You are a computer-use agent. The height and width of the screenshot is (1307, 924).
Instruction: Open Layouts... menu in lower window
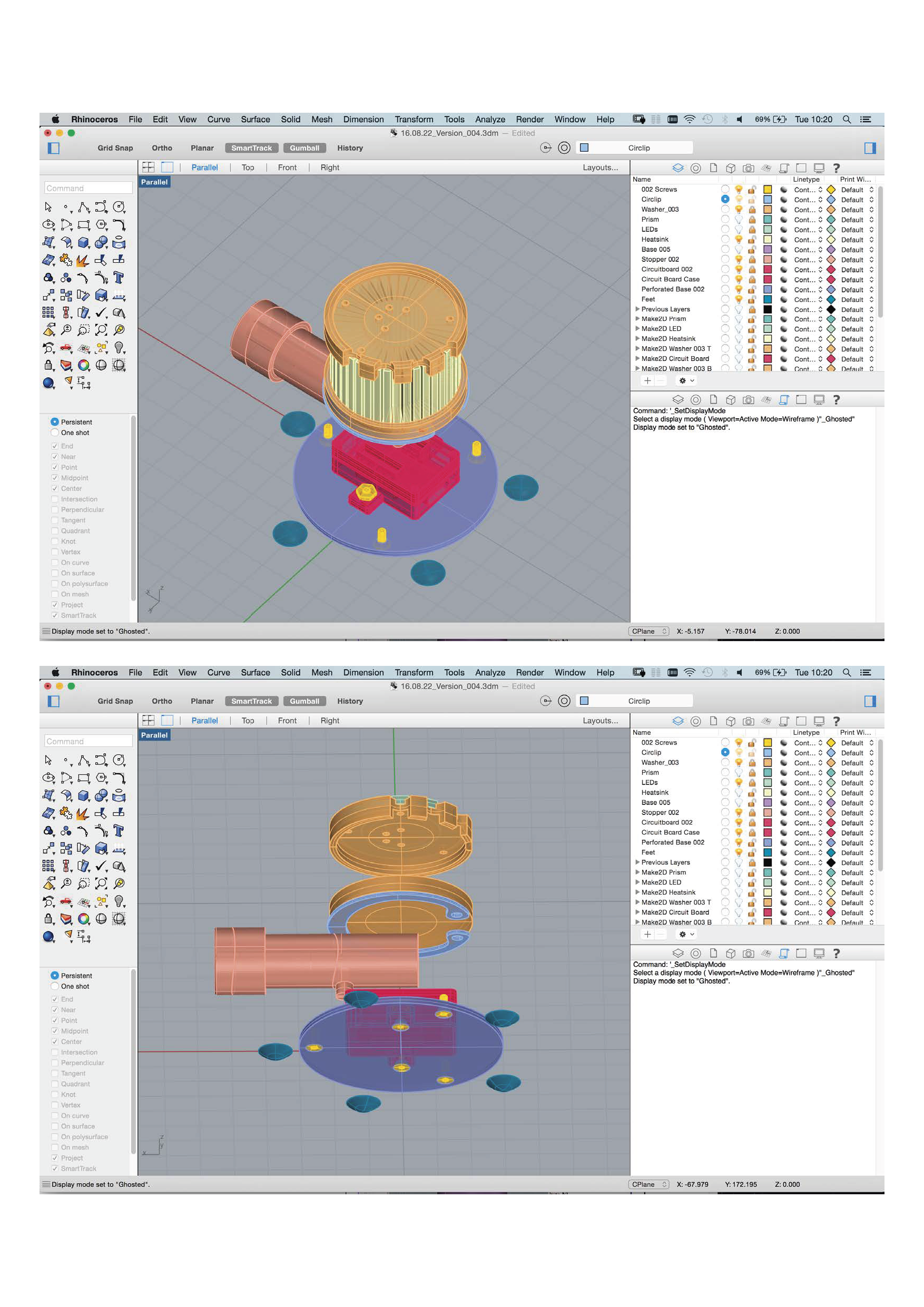pos(600,721)
